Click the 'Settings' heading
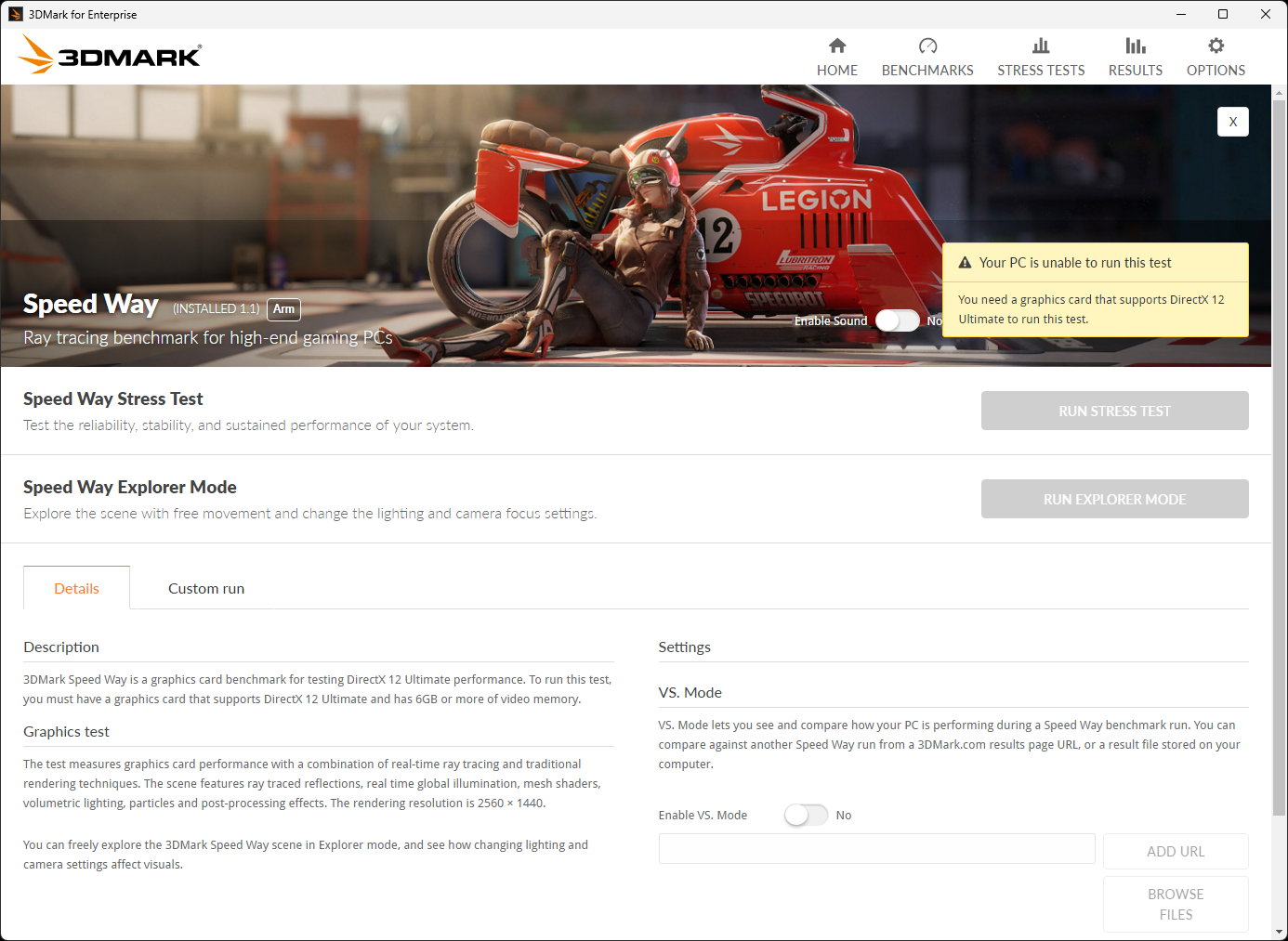This screenshot has height=941, width=1288. click(x=684, y=647)
